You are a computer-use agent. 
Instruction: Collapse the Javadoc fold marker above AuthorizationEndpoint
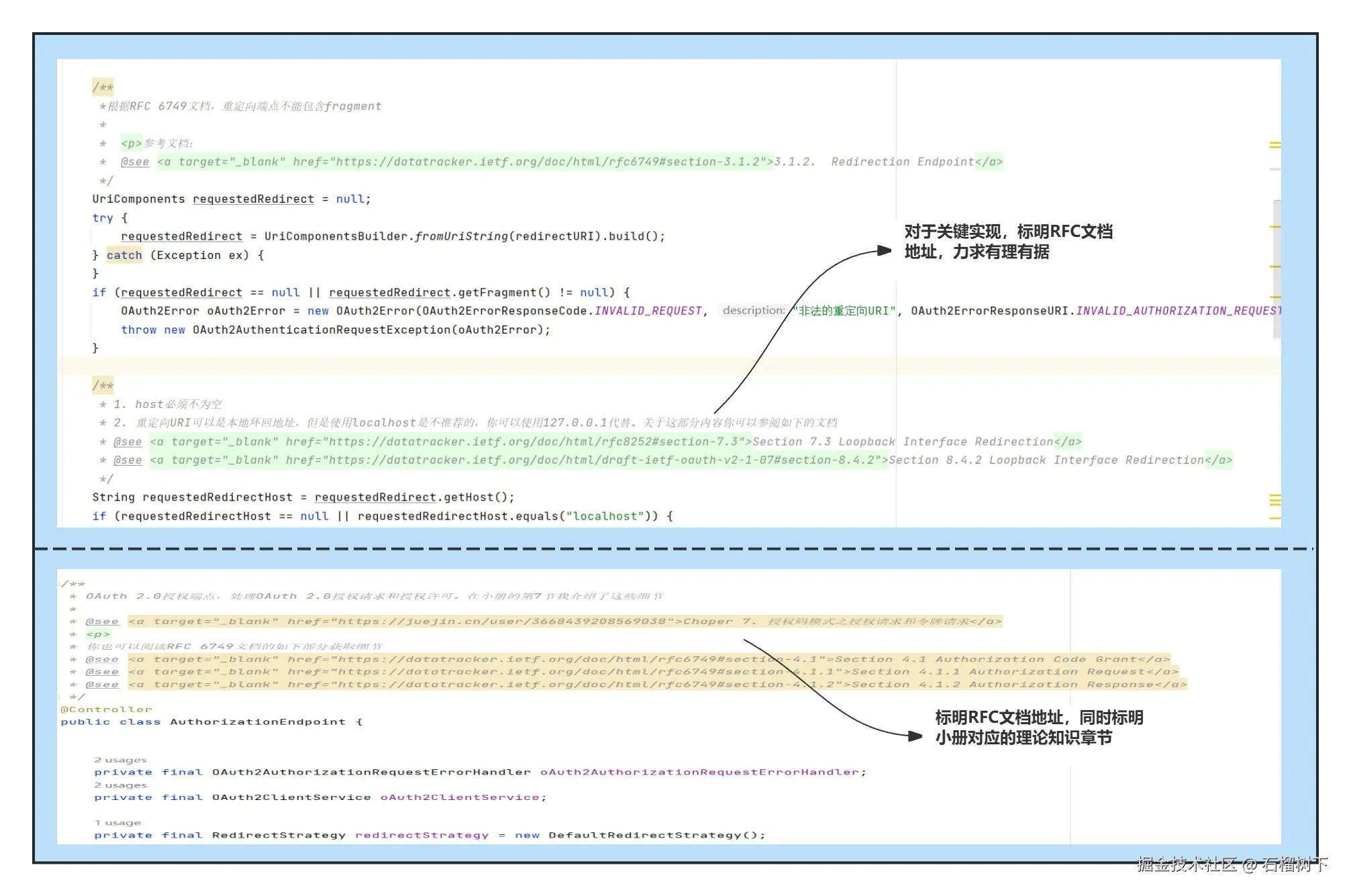point(60,584)
